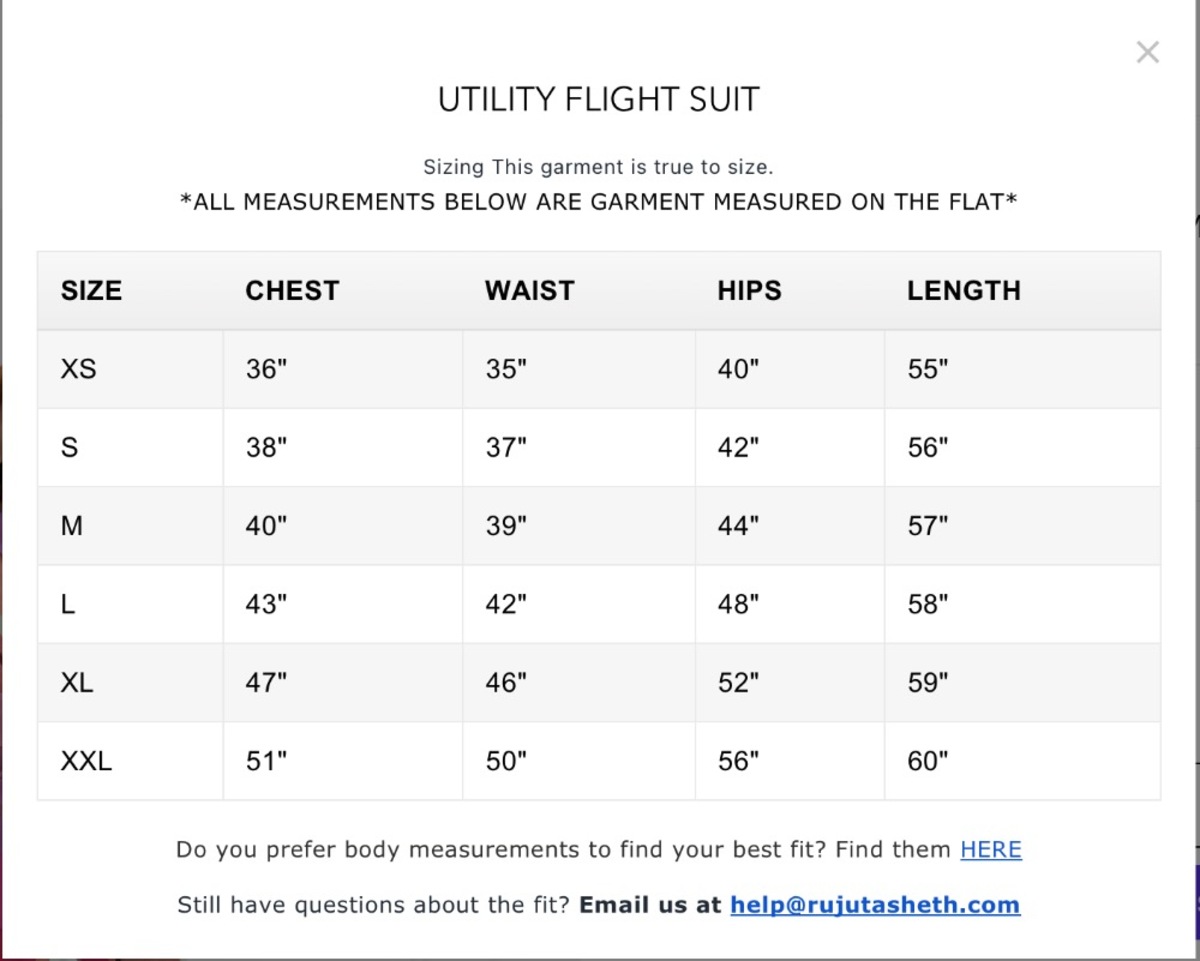Select the S size row label
1200x961 pixels.
[x=69, y=447]
